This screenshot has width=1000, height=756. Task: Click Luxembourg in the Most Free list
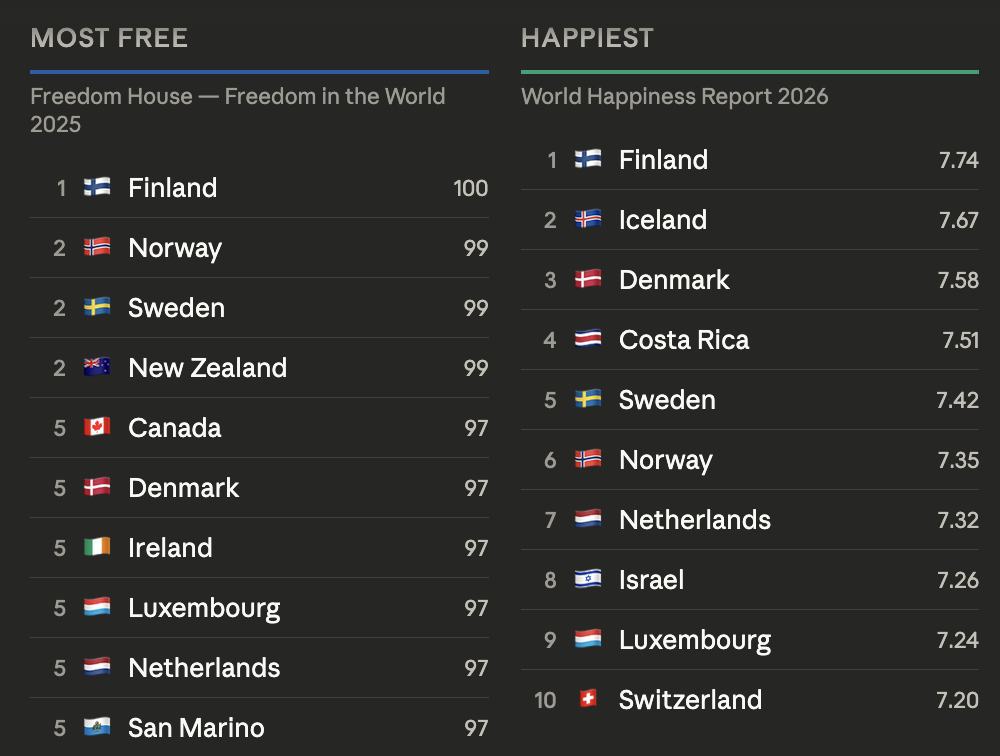tap(204, 608)
